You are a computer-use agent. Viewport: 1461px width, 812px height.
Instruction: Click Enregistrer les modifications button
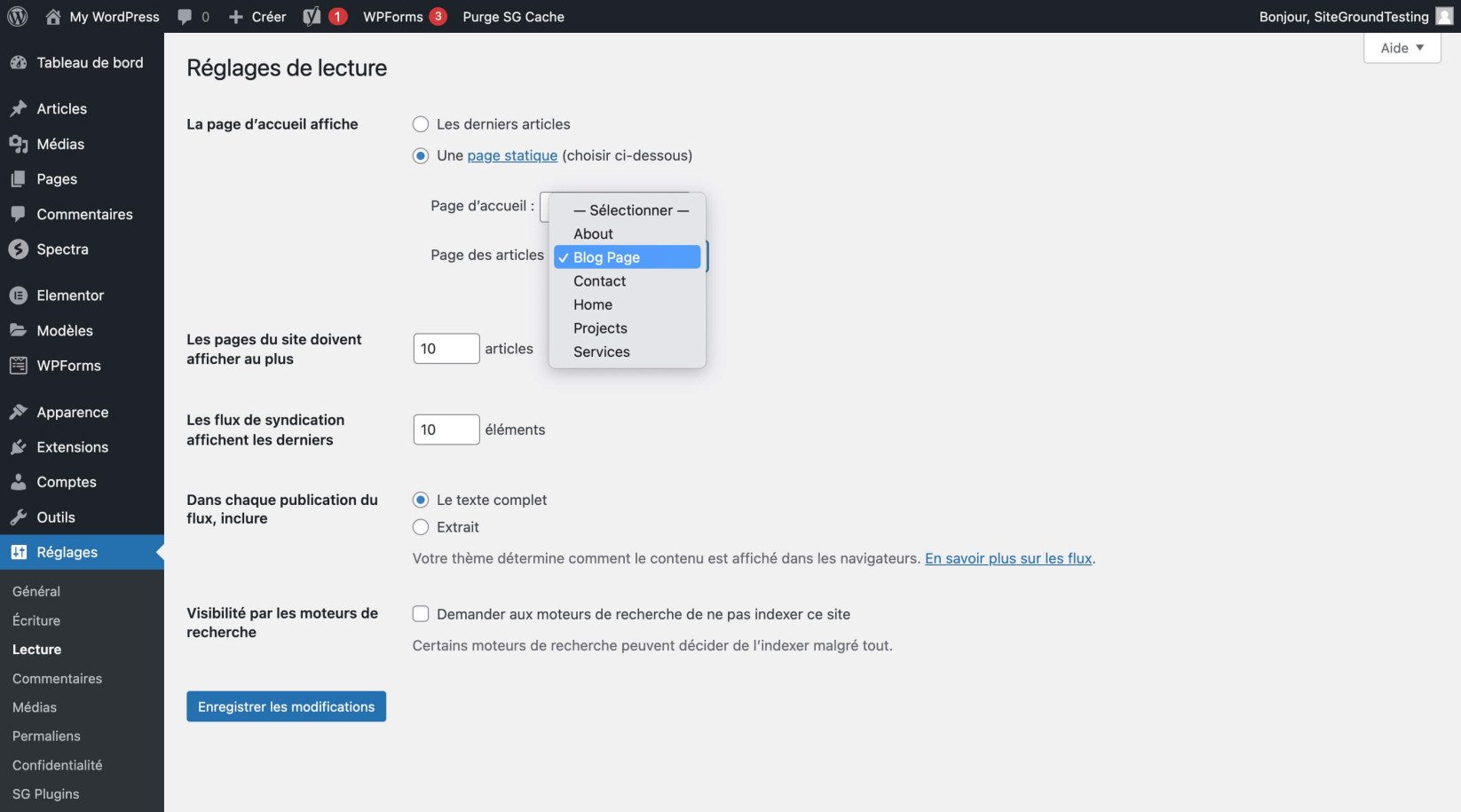(286, 706)
